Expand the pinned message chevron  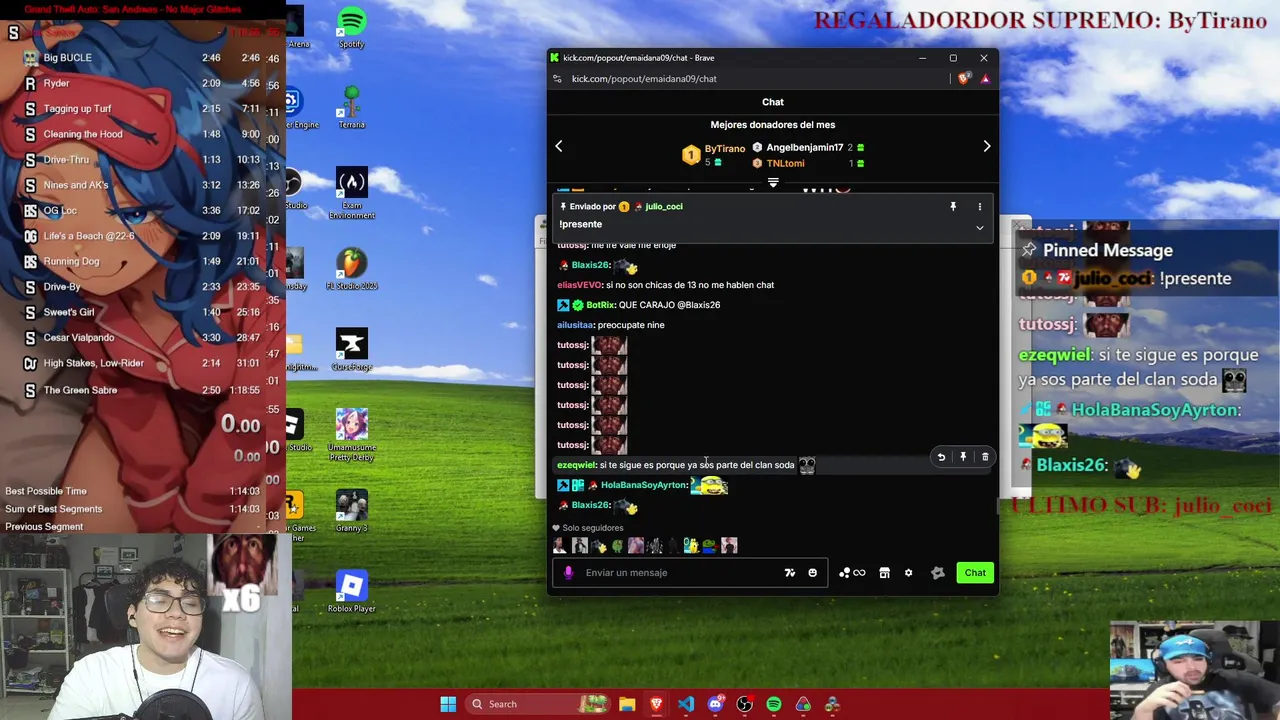click(x=980, y=228)
